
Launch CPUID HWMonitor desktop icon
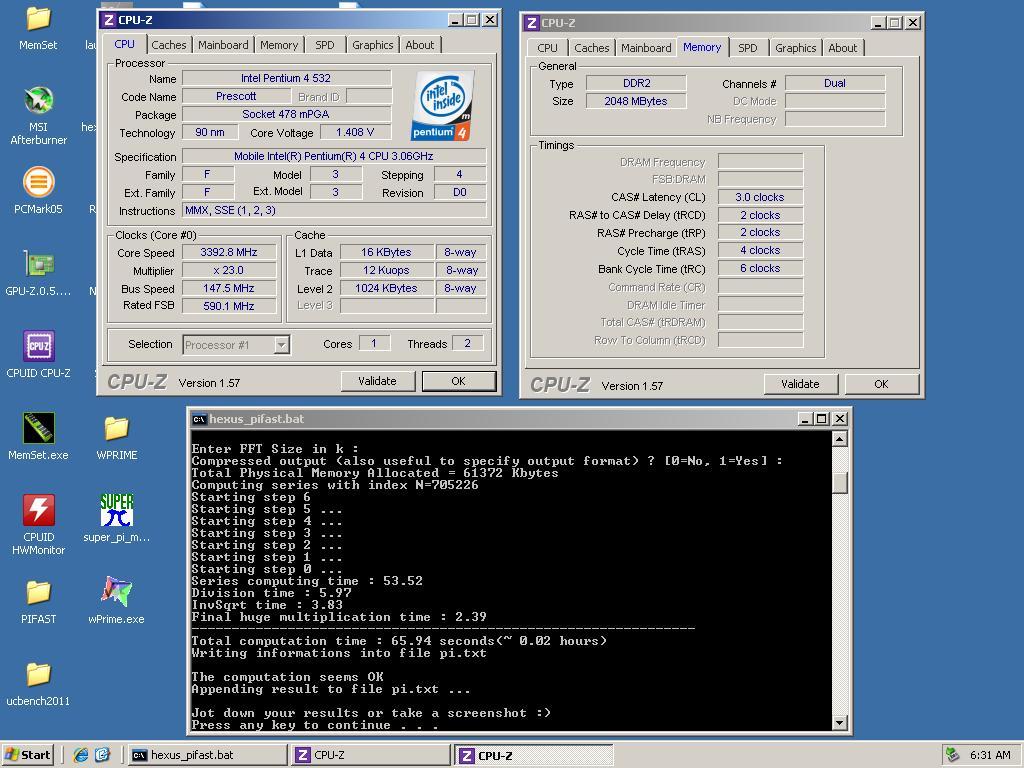click(38, 524)
